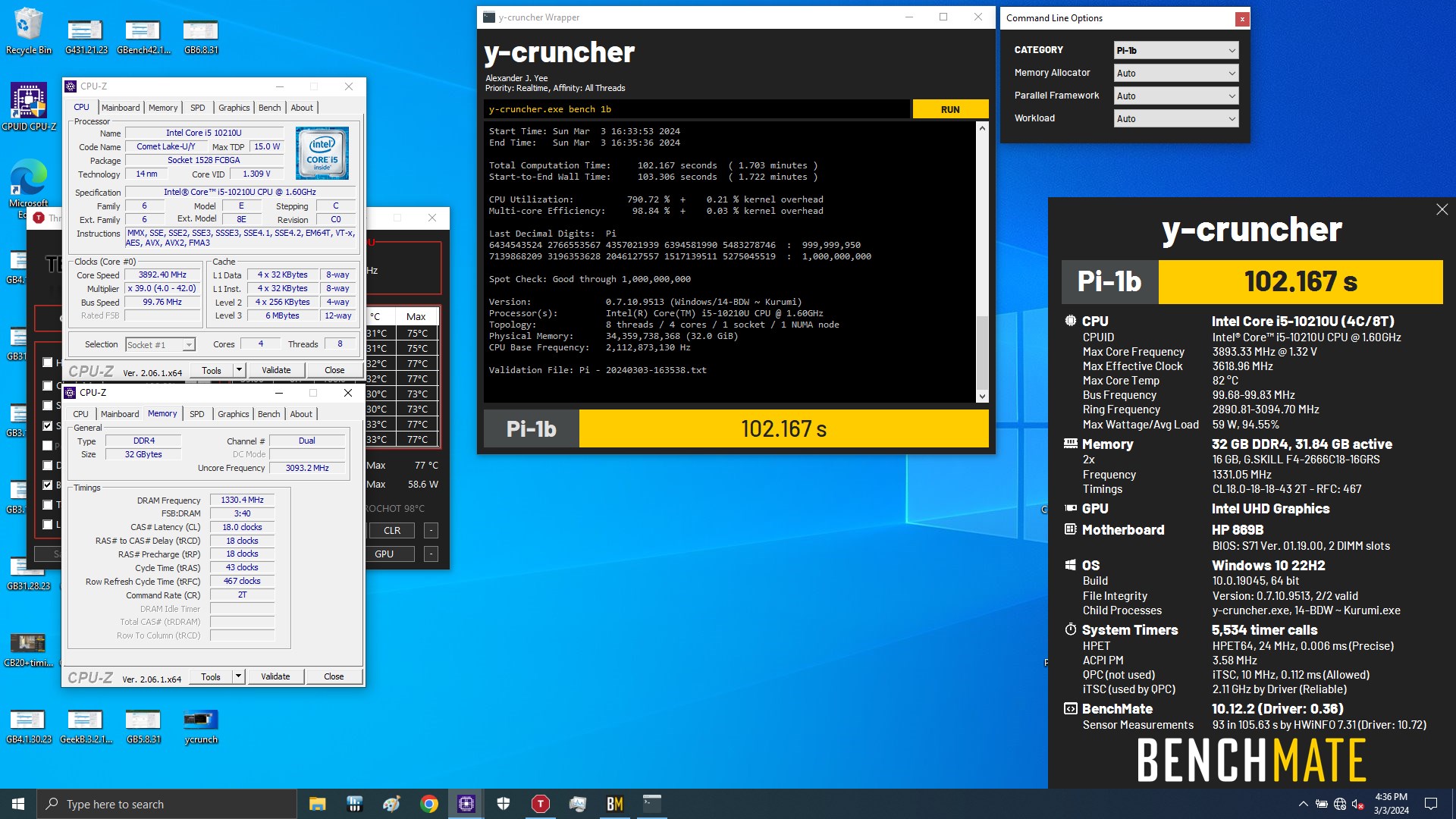Viewport: 1456px width, 819px height.
Task: Launch the ycrunch desktop shortcut
Action: [x=201, y=724]
